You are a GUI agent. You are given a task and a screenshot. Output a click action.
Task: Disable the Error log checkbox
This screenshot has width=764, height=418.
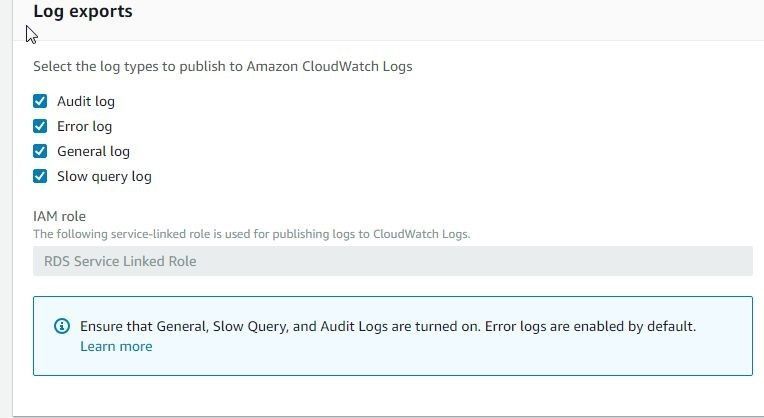pyautogui.click(x=40, y=126)
